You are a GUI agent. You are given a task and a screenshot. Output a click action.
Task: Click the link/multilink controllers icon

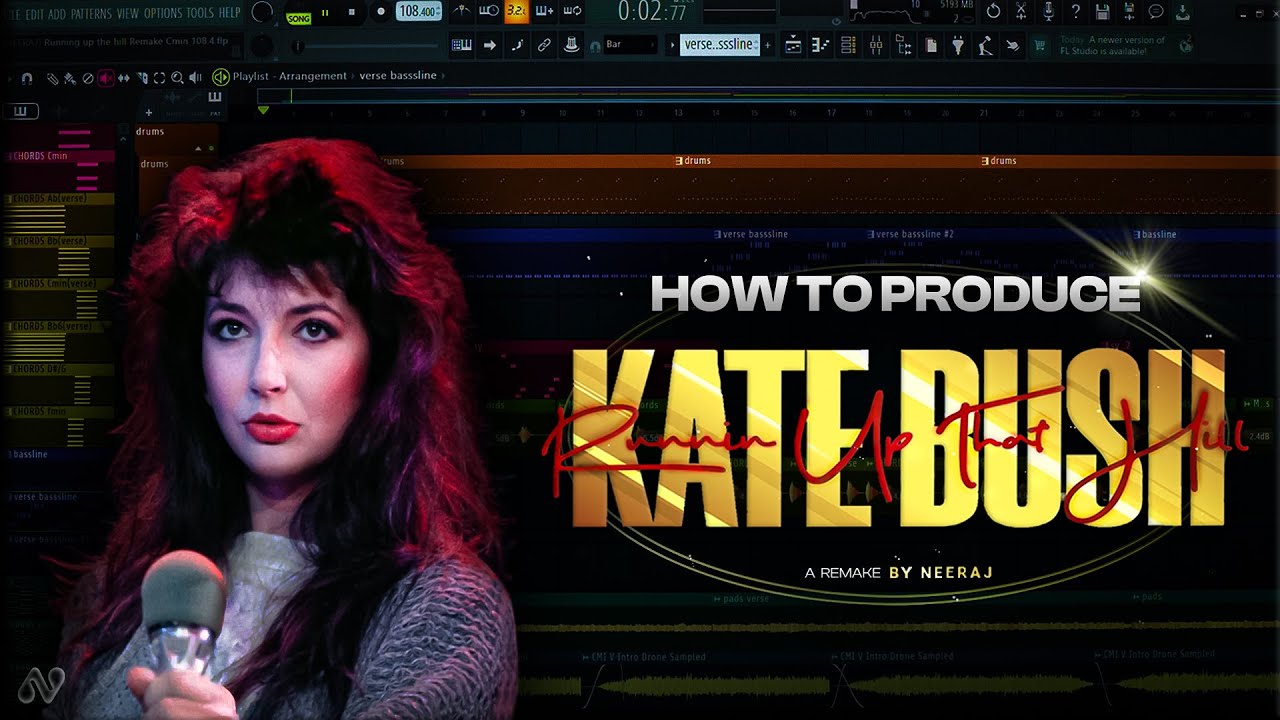click(x=544, y=45)
